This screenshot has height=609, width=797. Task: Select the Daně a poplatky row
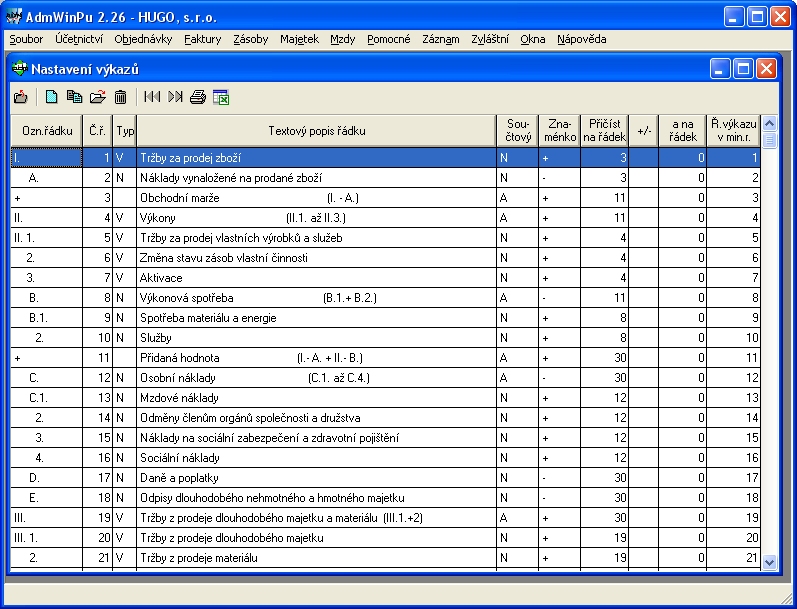click(x=385, y=478)
